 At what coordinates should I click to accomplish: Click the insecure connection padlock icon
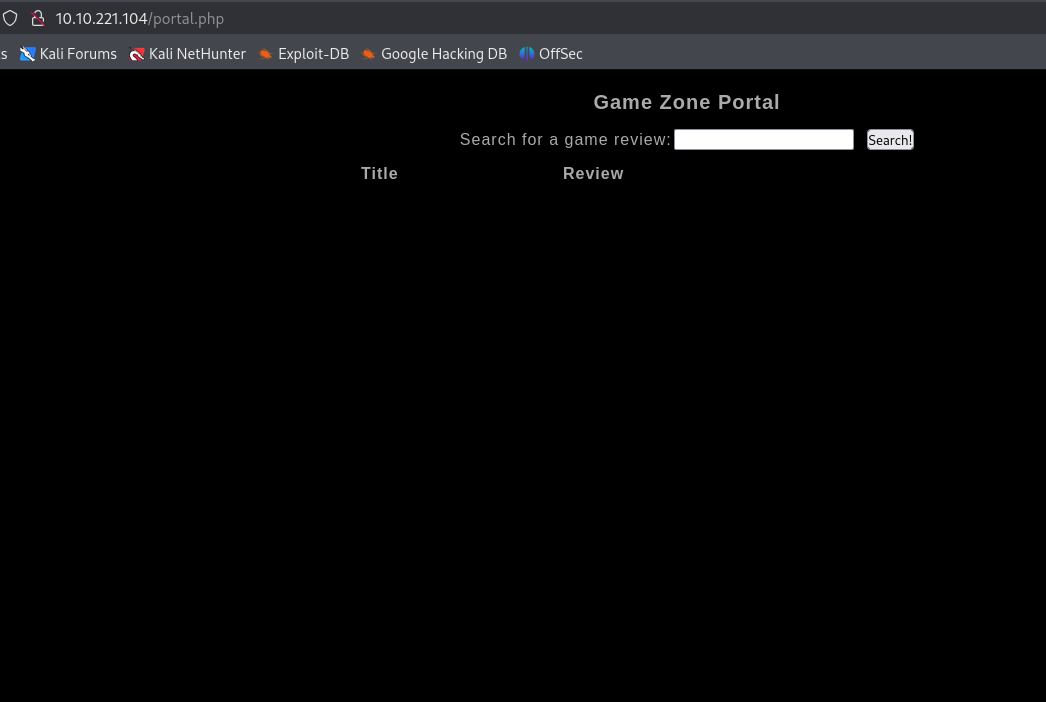pos(38,19)
